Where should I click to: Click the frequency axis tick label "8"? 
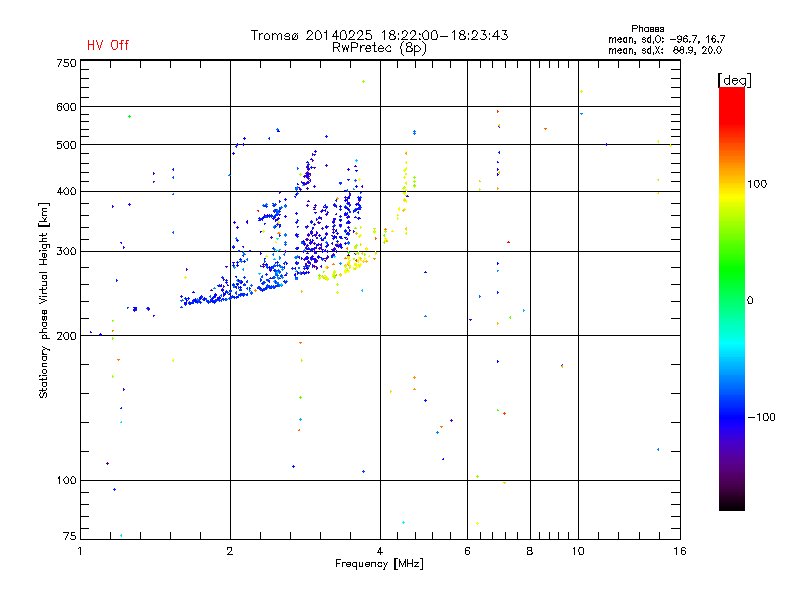click(530, 551)
